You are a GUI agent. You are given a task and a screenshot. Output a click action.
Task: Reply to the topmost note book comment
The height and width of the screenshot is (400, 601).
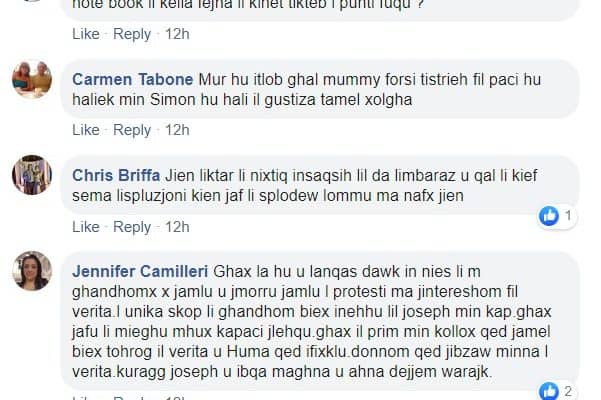click(x=132, y=34)
